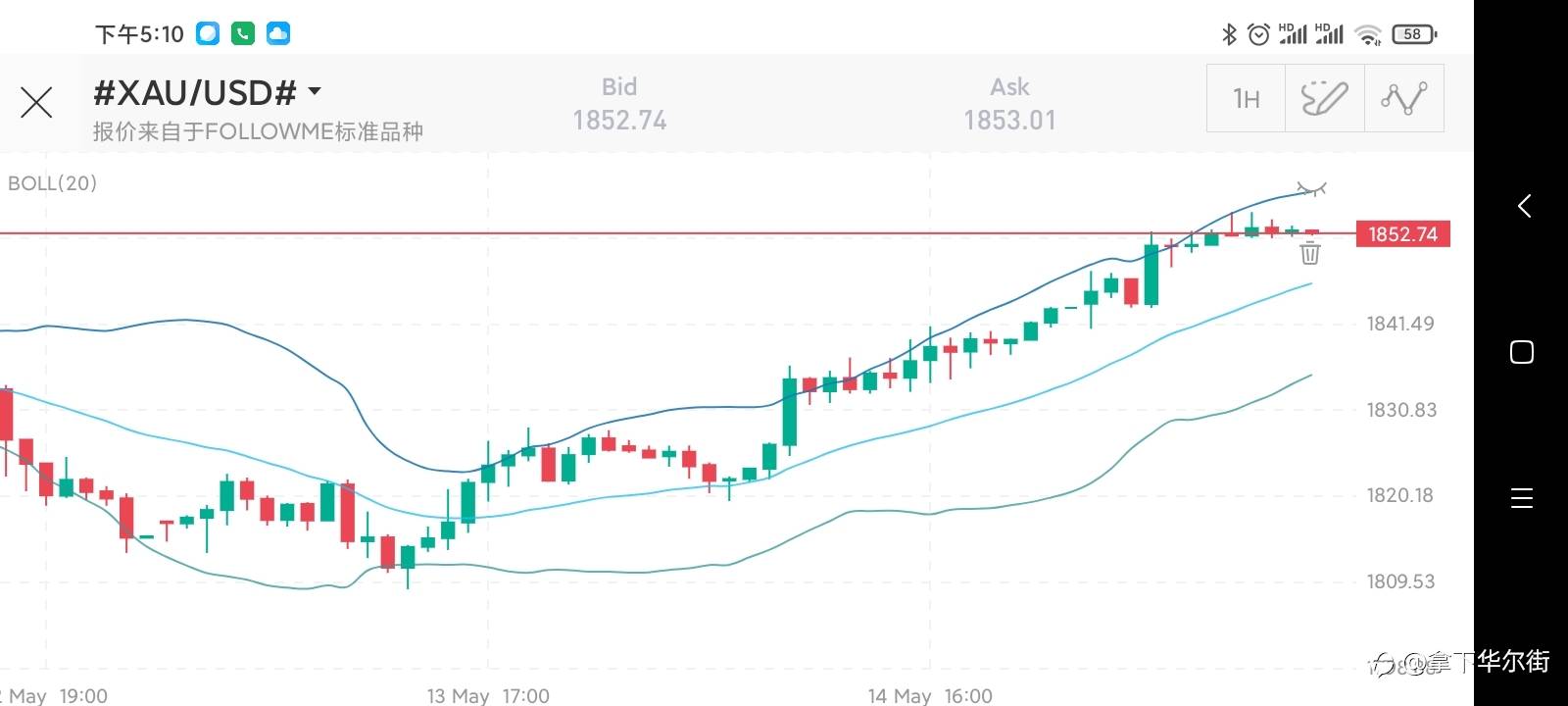Open the Android recent apps menu icon
The width and height of the screenshot is (1568, 706).
pos(1522,498)
